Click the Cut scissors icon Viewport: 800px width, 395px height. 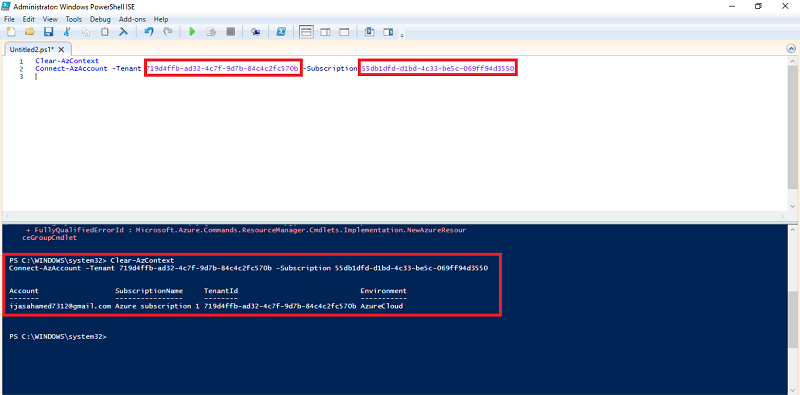[x=67, y=32]
